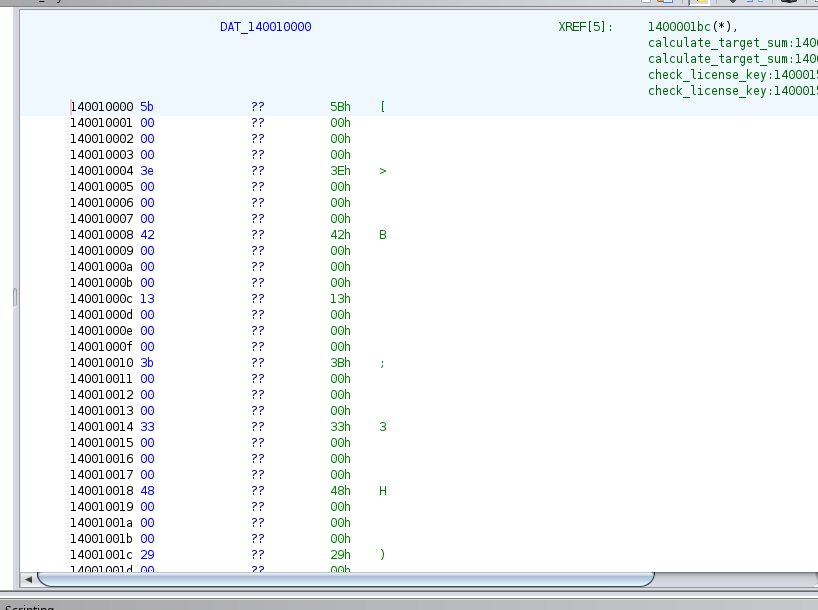Click byte 3b in the listing
The height and width of the screenshot is (610, 818).
(x=147, y=363)
